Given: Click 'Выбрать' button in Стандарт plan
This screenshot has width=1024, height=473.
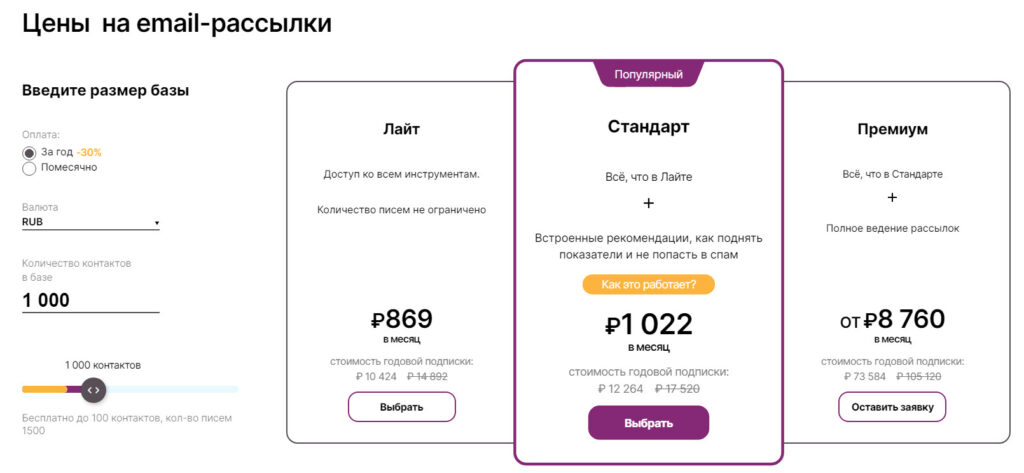Looking at the screenshot, I should [x=648, y=423].
